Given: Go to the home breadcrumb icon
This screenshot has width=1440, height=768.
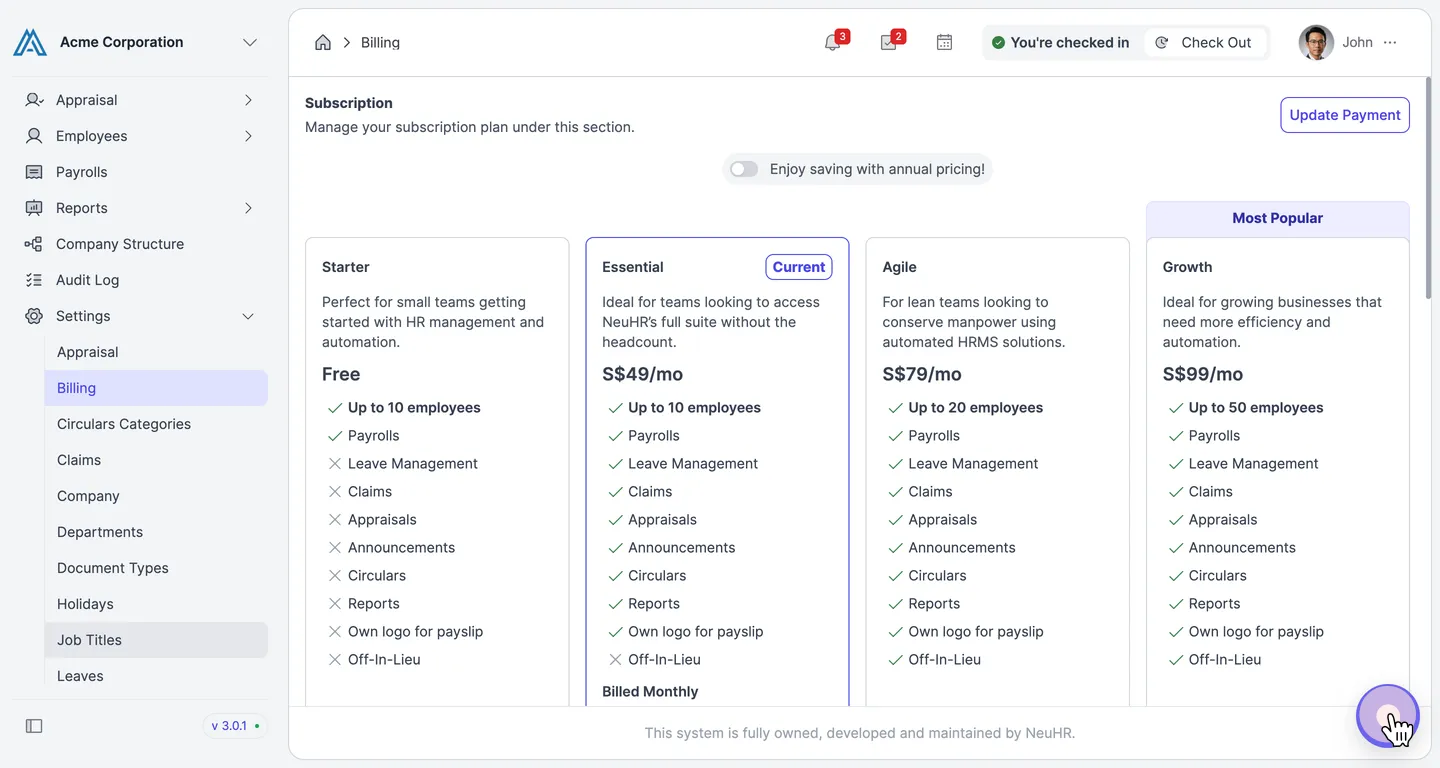Looking at the screenshot, I should [x=323, y=42].
